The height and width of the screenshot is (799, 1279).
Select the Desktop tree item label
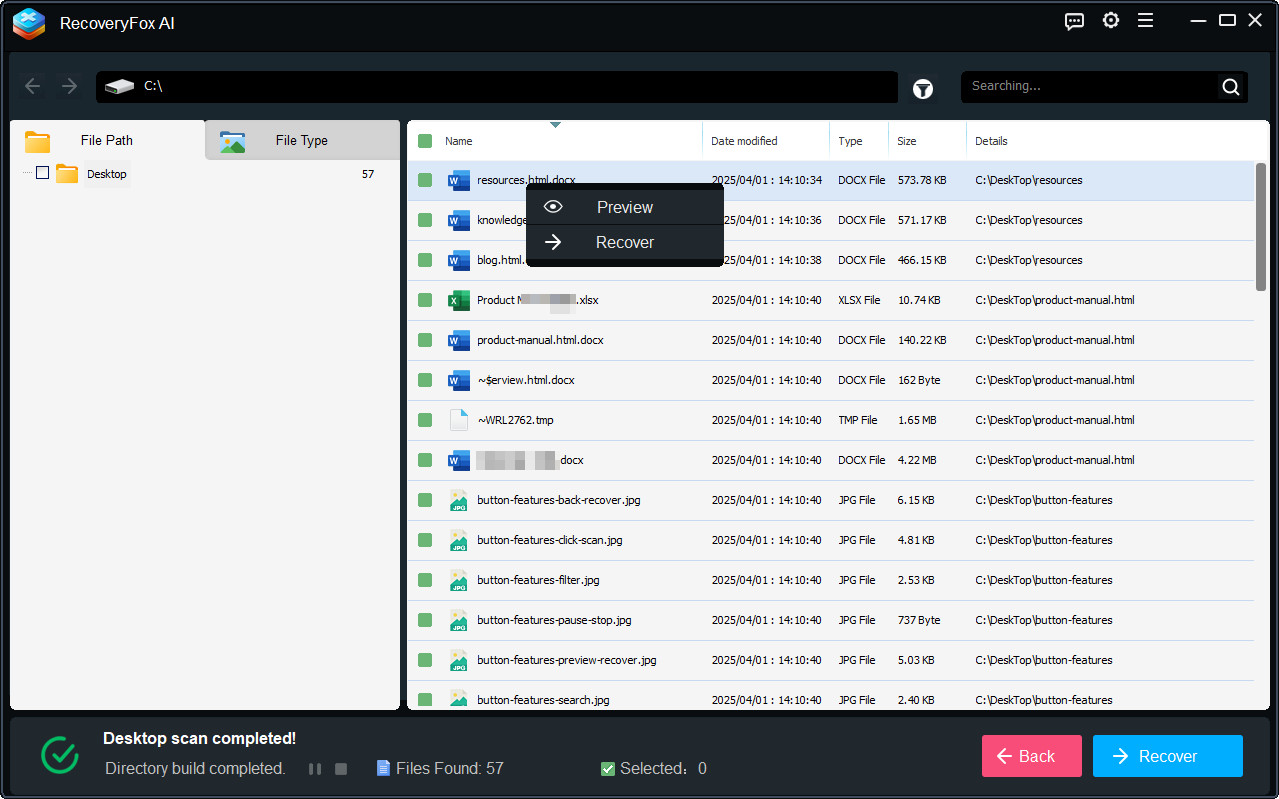tap(107, 174)
